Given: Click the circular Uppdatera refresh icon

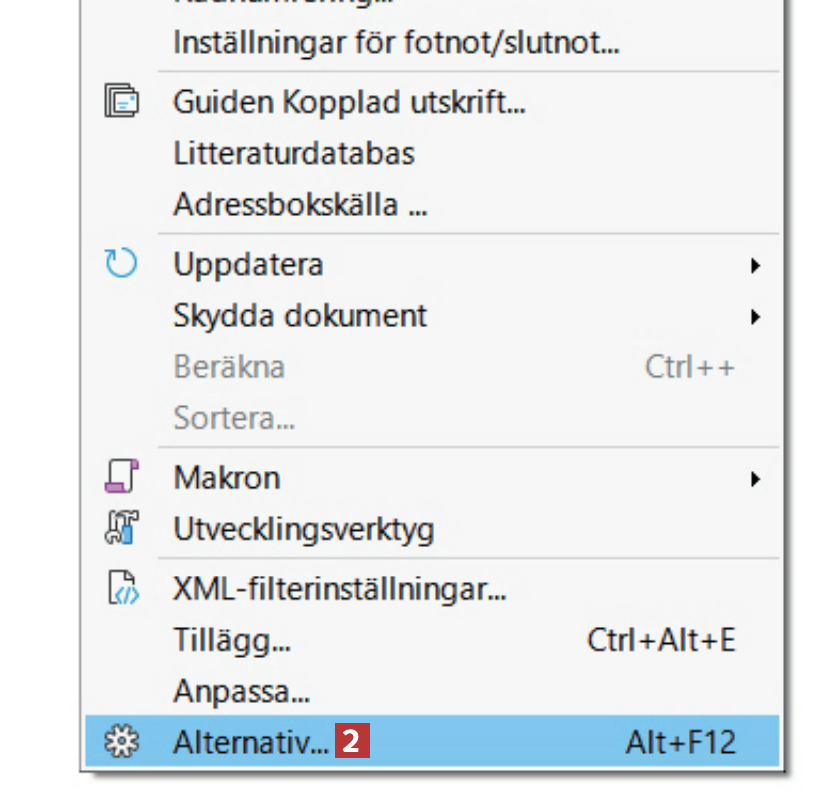Looking at the screenshot, I should pyautogui.click(x=122, y=264).
